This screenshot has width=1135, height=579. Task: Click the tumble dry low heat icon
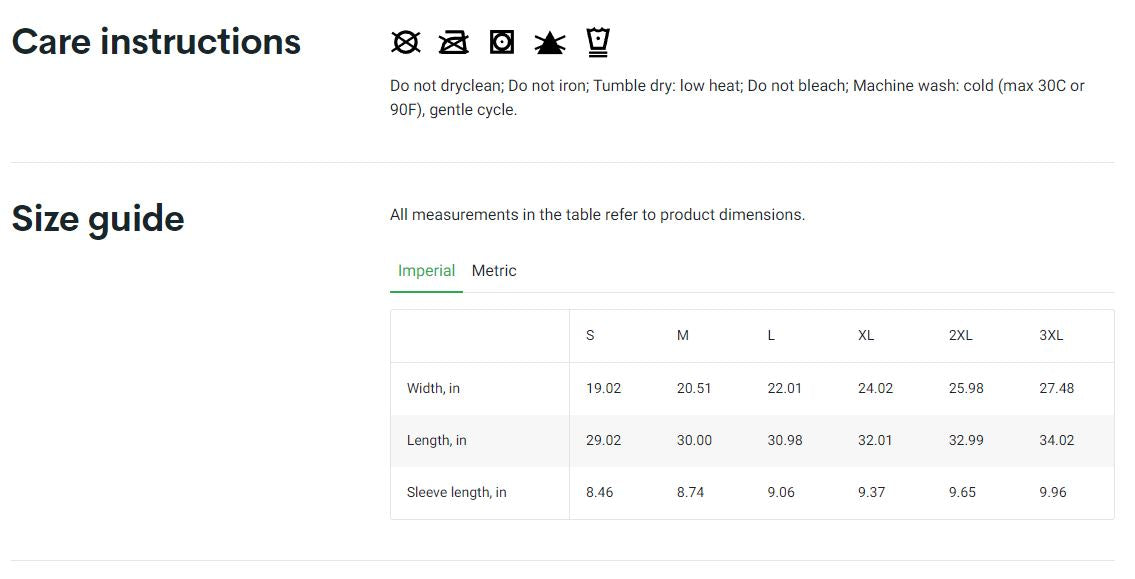pyautogui.click(x=502, y=42)
